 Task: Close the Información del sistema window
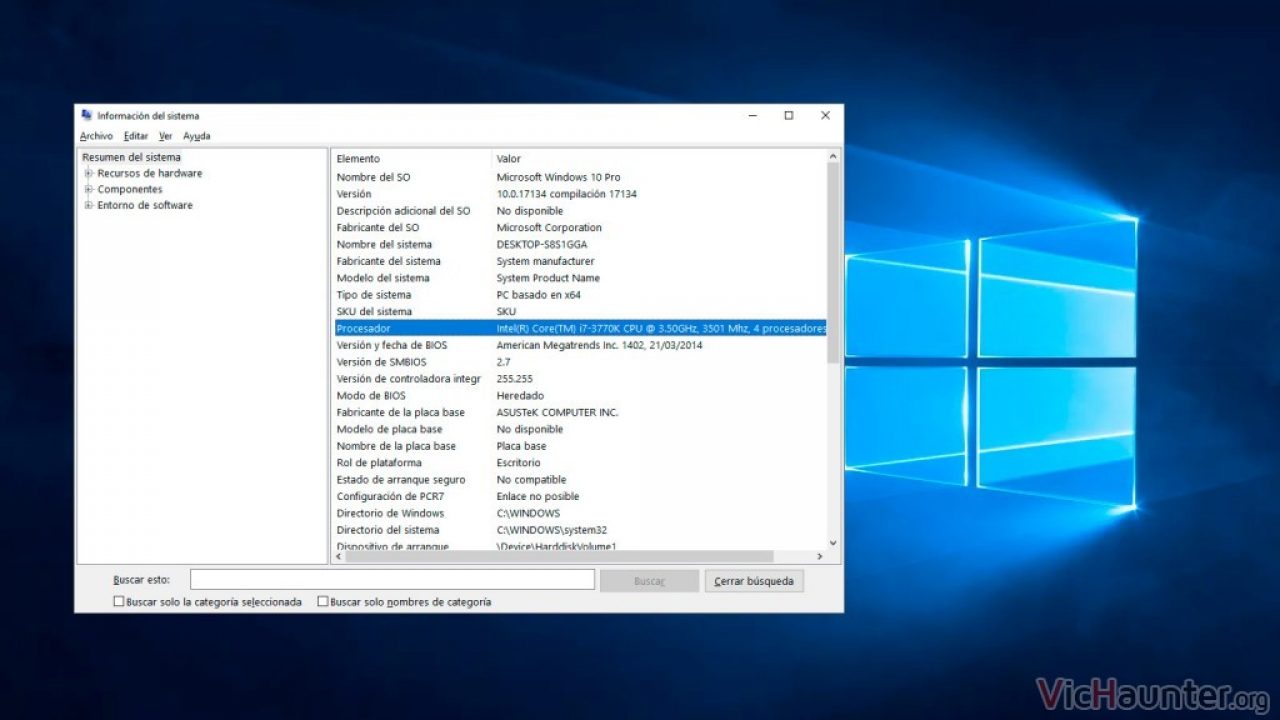pos(825,116)
